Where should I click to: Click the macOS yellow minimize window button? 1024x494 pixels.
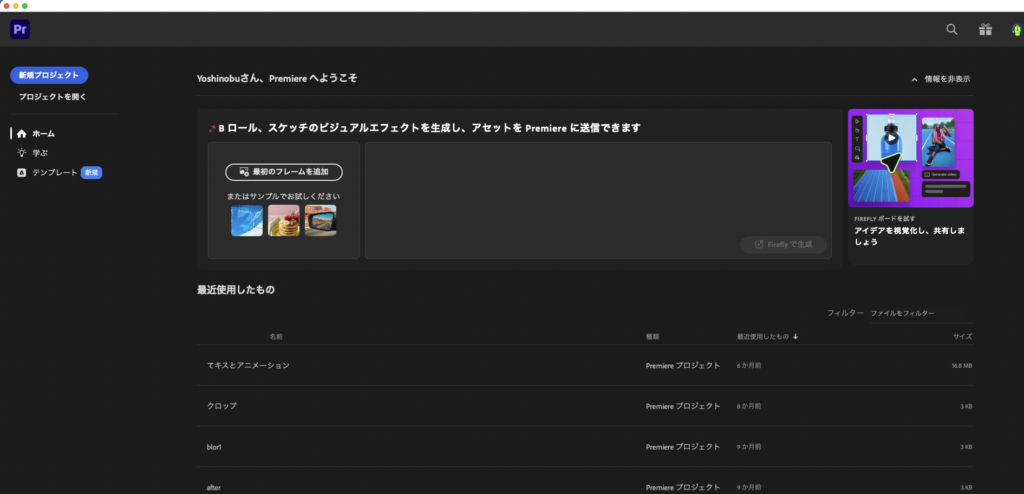click(x=16, y=6)
